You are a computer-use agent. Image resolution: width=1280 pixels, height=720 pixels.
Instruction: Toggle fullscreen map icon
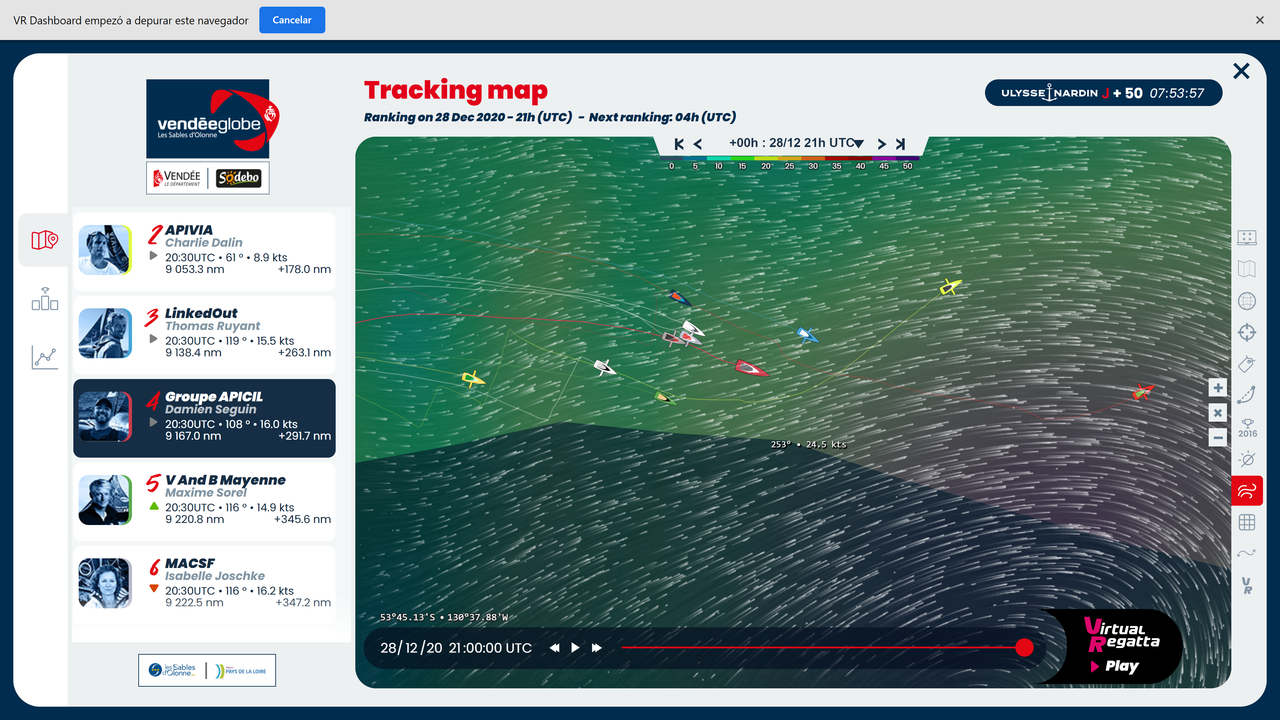1247,238
